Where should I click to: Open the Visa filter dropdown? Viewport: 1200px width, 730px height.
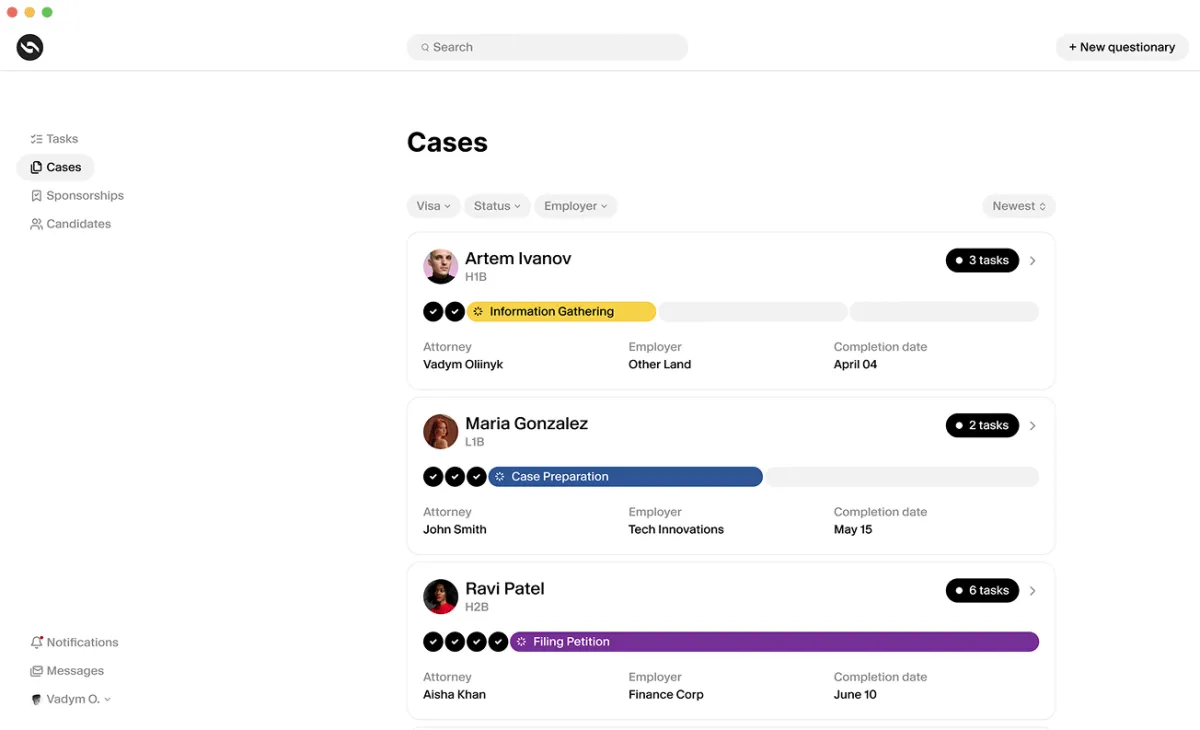[x=433, y=206]
